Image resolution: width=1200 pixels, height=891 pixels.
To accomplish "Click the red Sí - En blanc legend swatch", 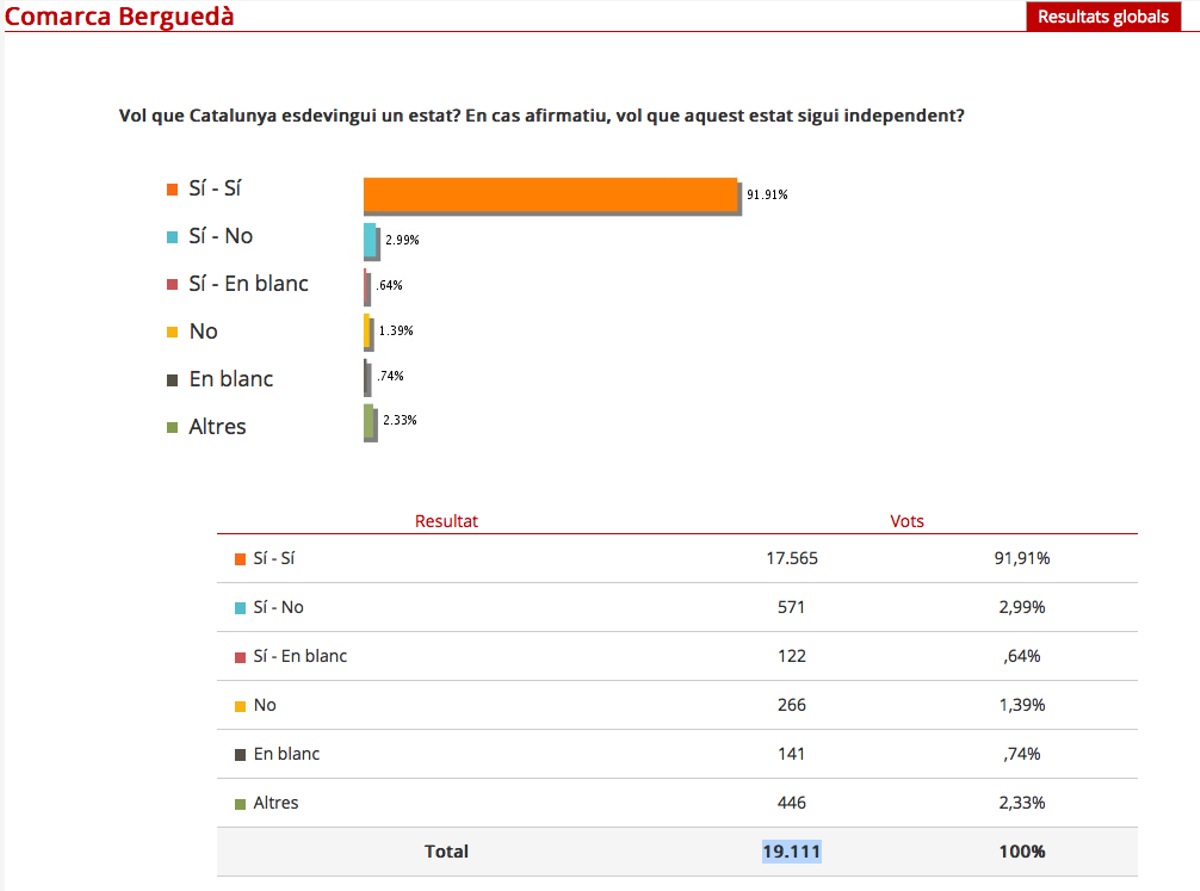I will (172, 284).
